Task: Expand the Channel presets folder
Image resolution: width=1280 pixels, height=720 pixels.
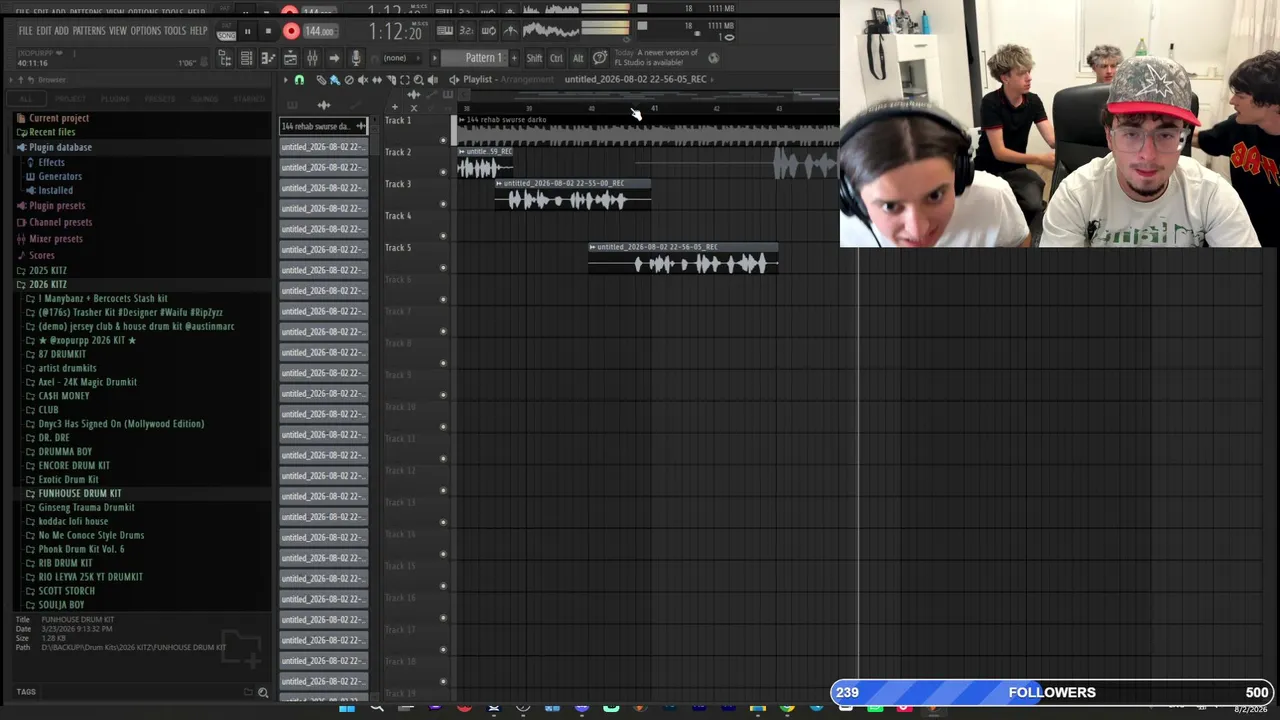Action: [x=60, y=222]
